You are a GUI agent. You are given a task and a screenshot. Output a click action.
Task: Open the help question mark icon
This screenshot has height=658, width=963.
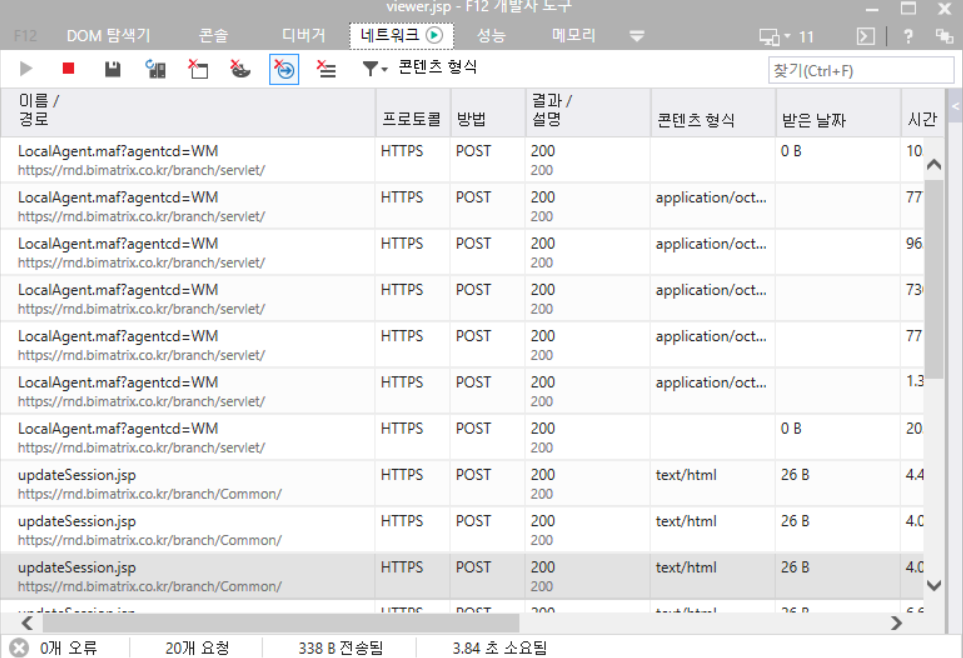click(908, 36)
